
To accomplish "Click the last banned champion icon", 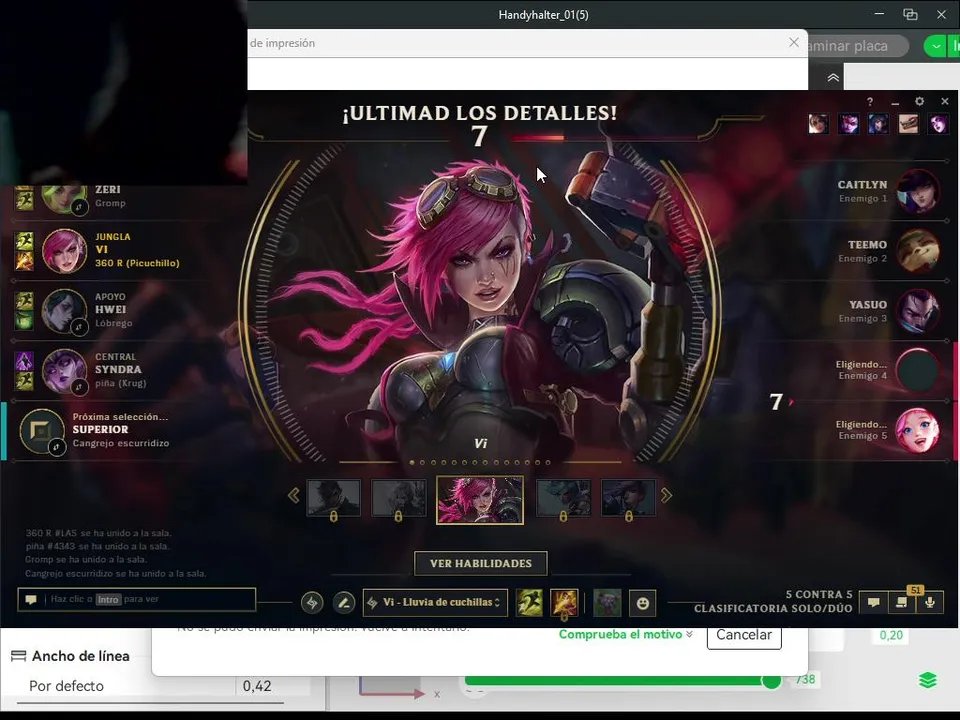I will point(938,124).
